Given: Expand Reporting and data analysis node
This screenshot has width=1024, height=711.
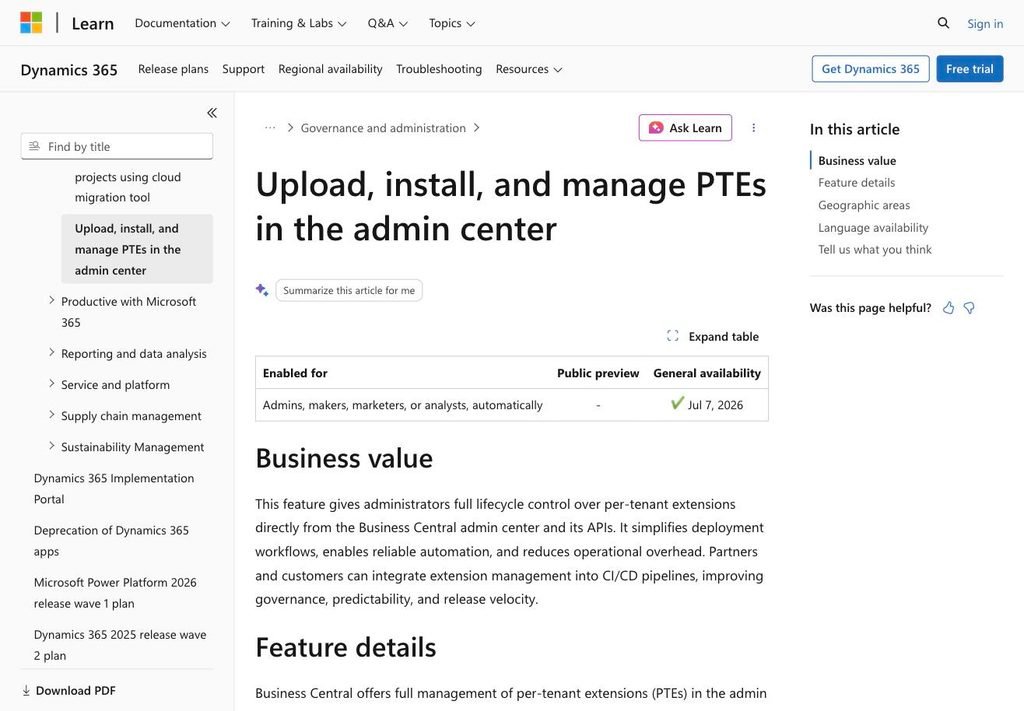Looking at the screenshot, I should (x=52, y=353).
